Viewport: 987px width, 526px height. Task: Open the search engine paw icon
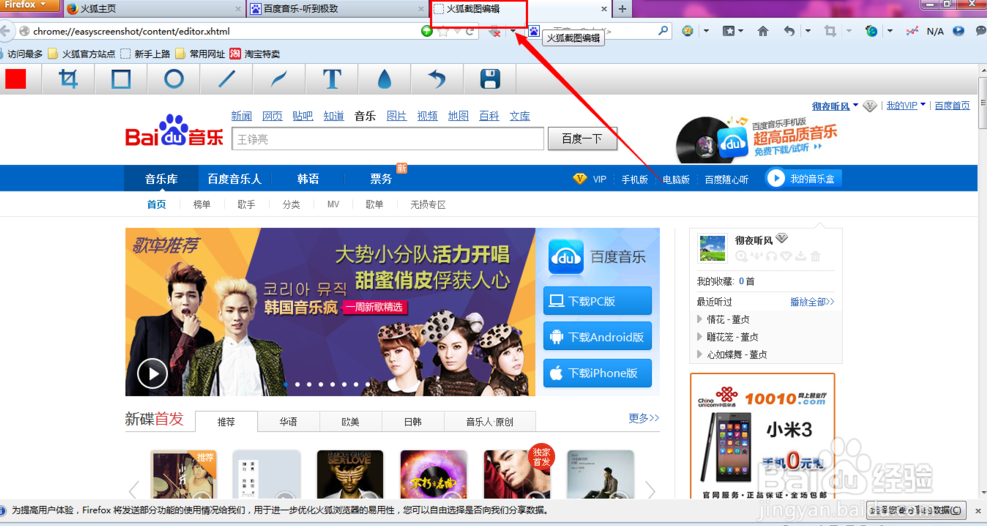(533, 31)
